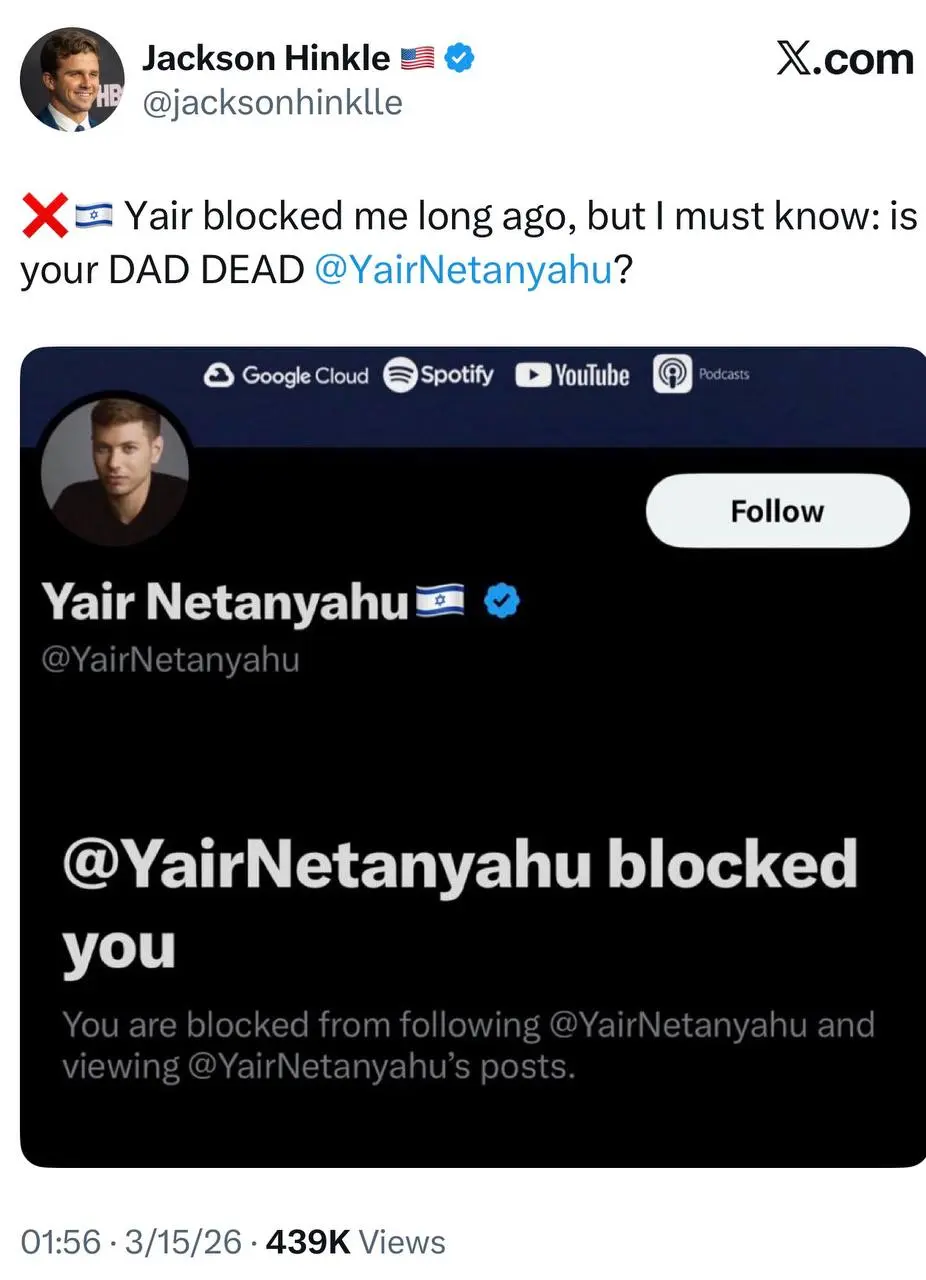Click the red X emoji in the tweet

click(43, 216)
